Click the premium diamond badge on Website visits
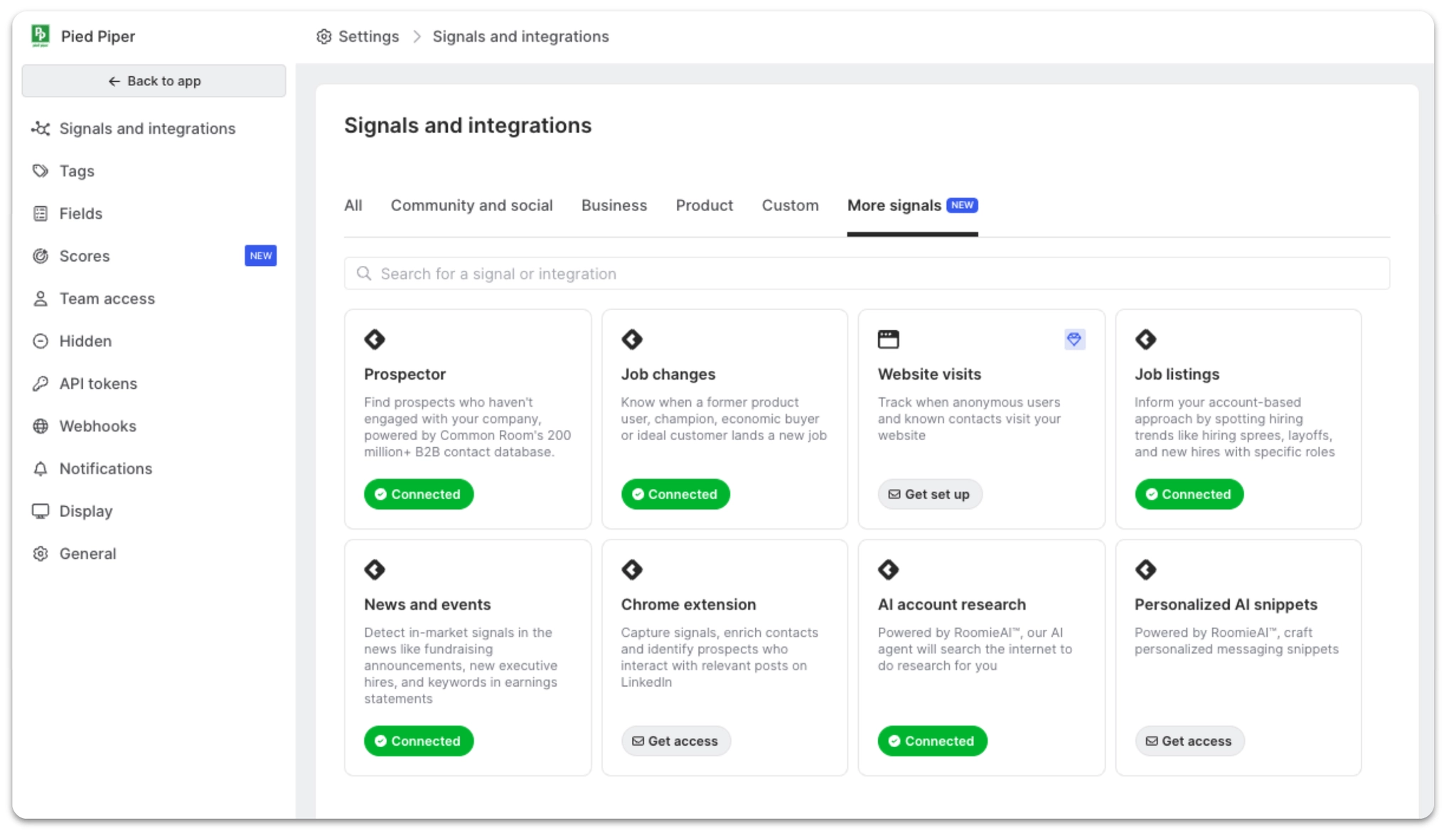Screen dimensions: 1456x836 tap(1074, 339)
